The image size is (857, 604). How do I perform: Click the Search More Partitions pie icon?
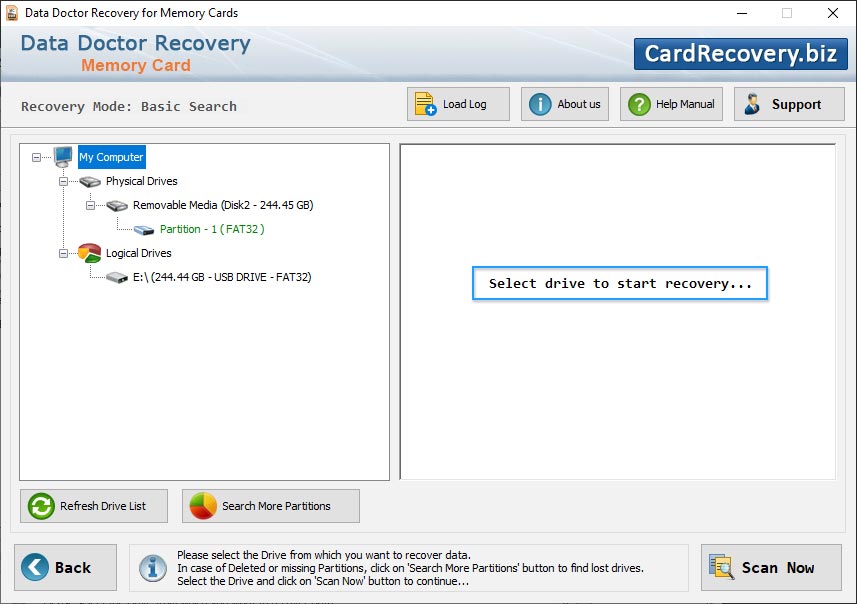coord(203,506)
